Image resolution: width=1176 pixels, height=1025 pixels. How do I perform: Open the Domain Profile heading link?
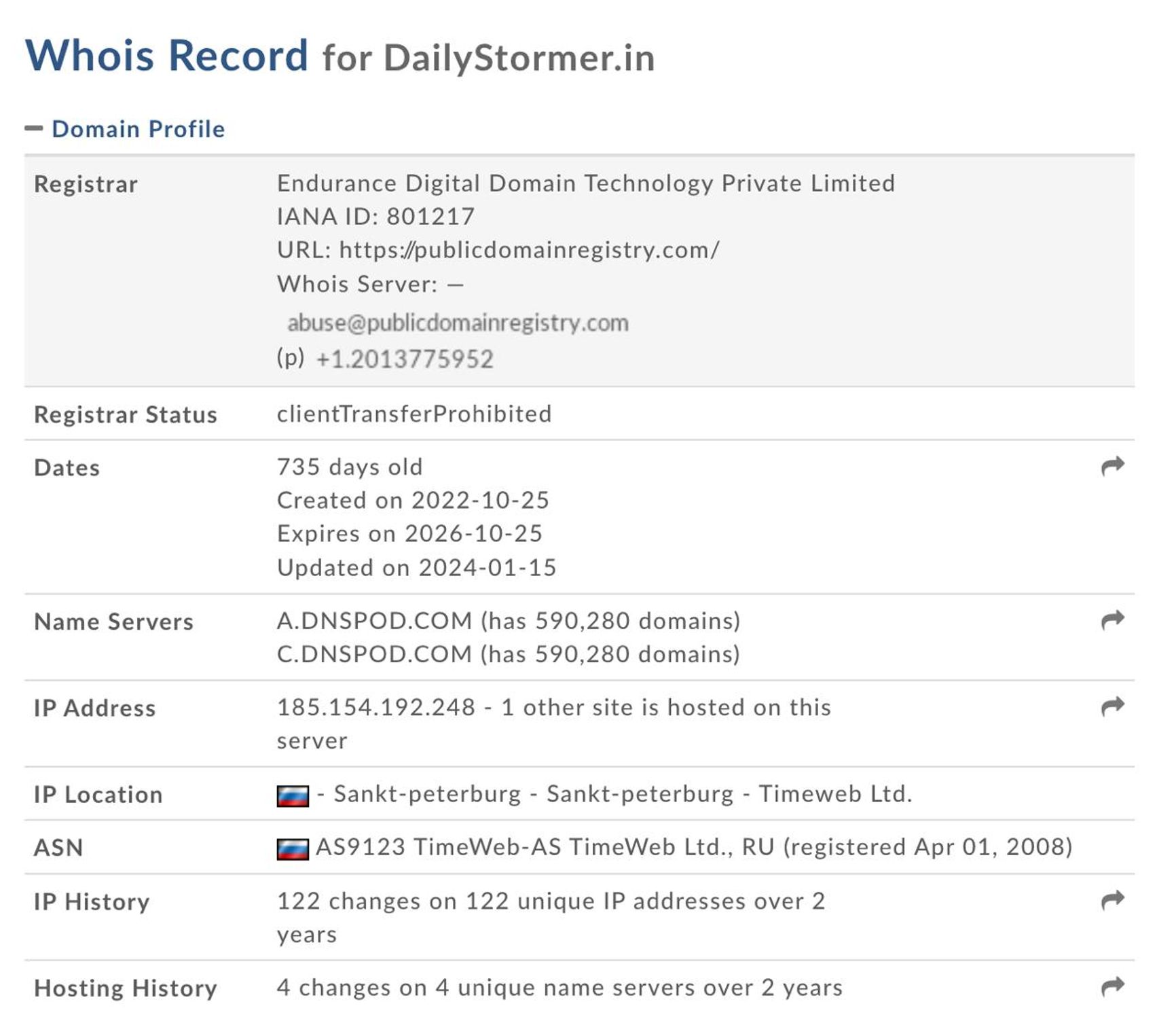[138, 129]
